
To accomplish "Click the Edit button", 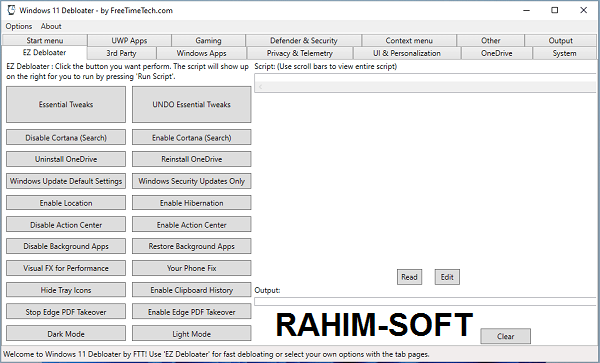I will [x=447, y=277].
